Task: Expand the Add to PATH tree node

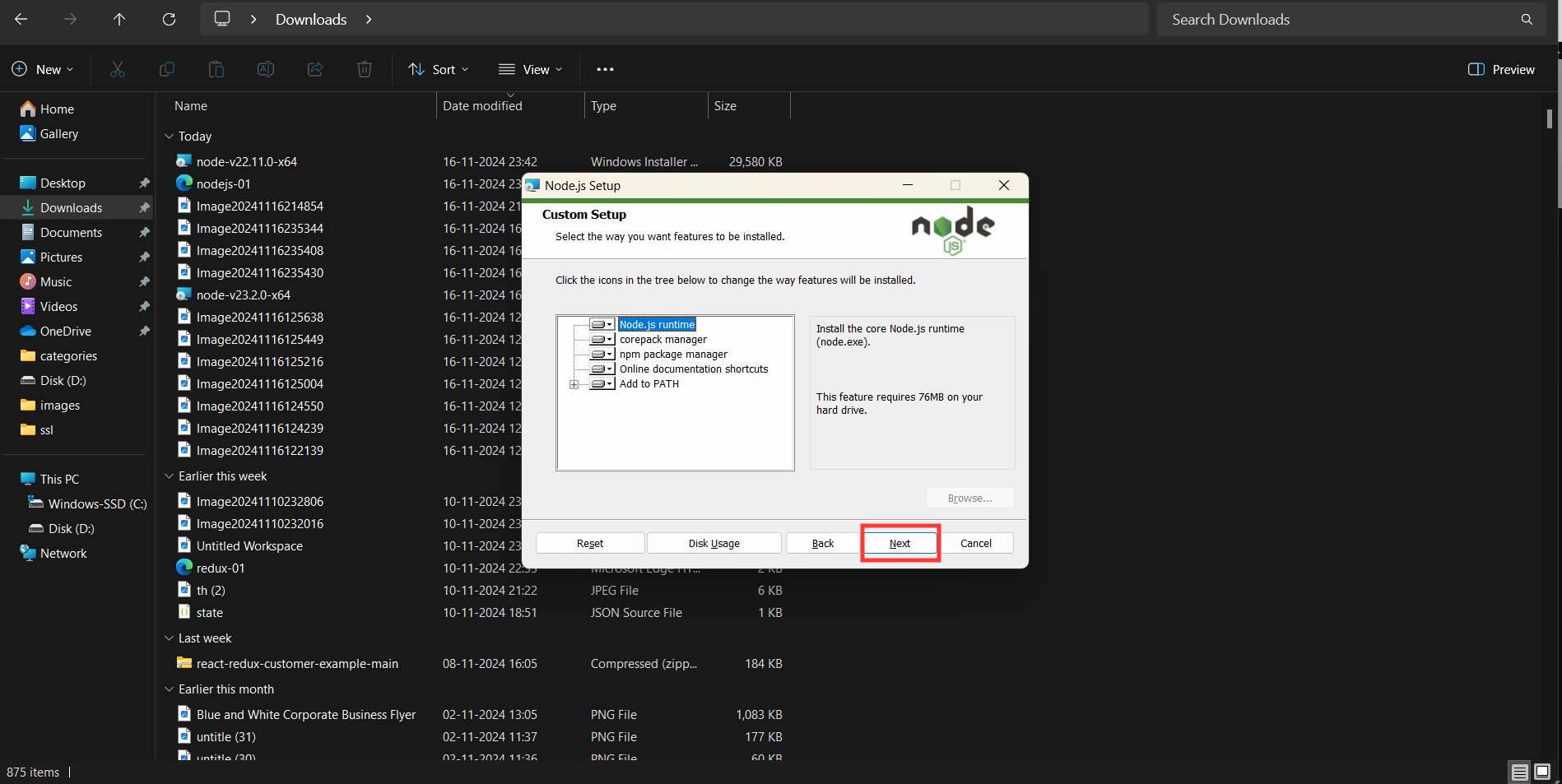Action: click(x=574, y=384)
